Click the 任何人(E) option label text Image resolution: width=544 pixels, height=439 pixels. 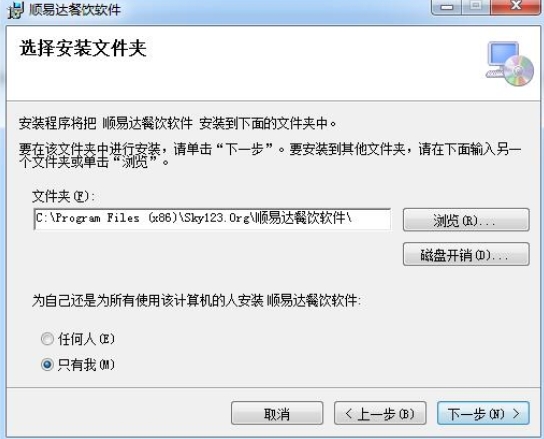click(86, 339)
